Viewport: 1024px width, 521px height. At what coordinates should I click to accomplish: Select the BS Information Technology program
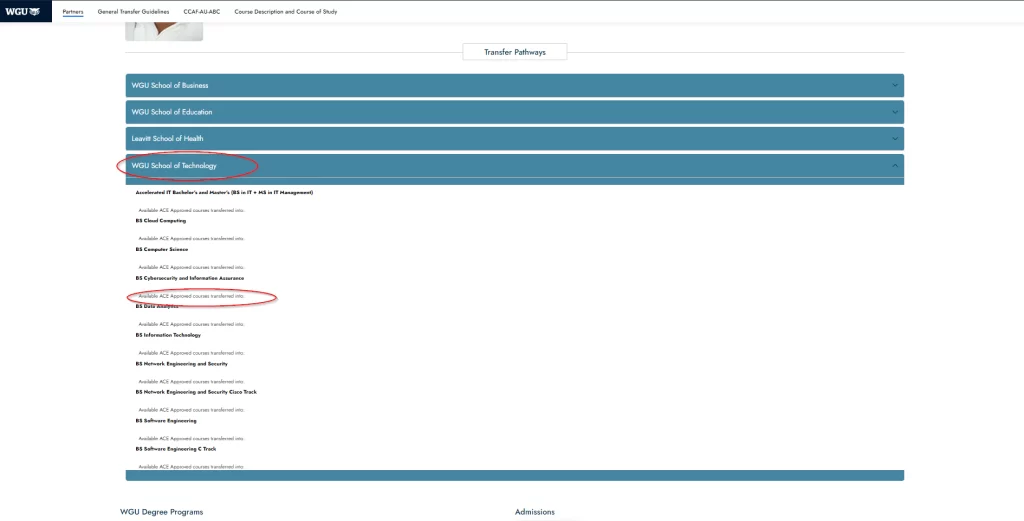coord(168,335)
